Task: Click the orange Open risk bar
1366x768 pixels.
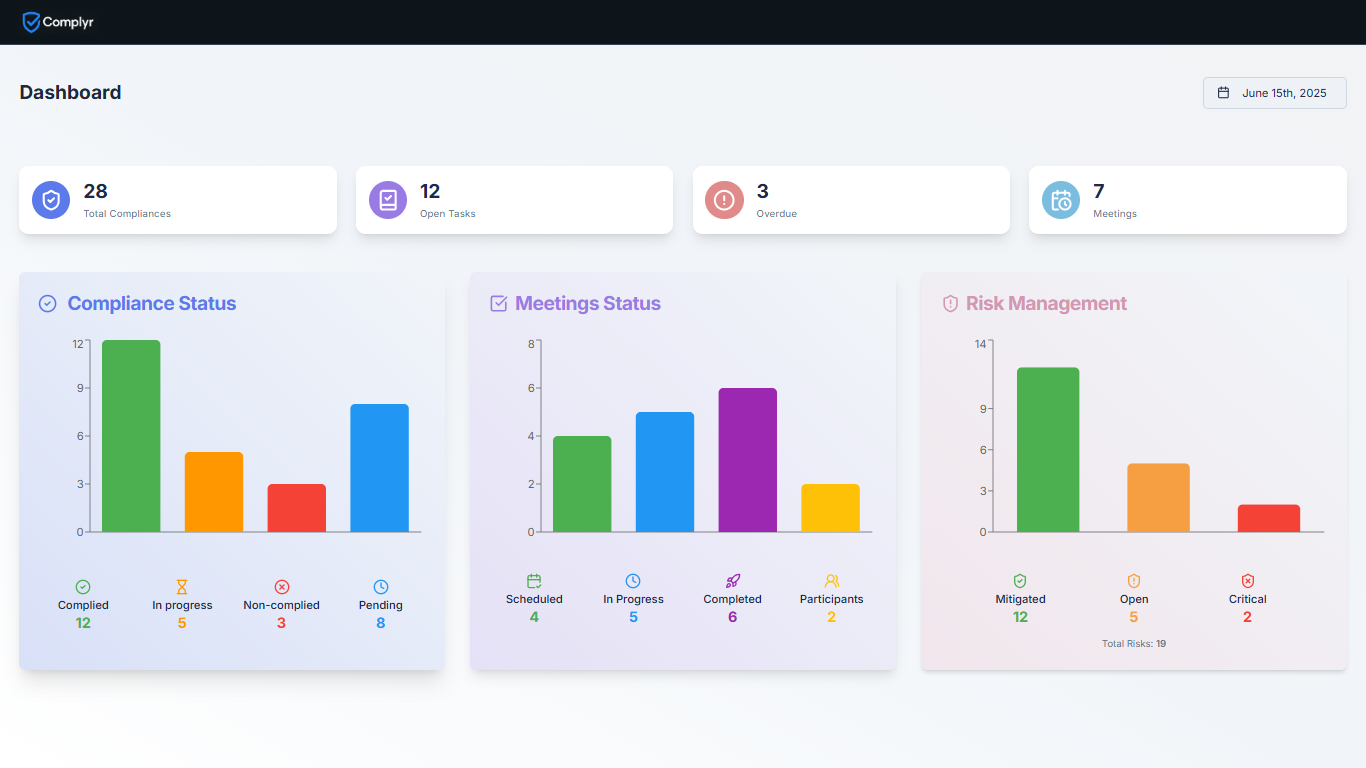Action: tap(1158, 498)
